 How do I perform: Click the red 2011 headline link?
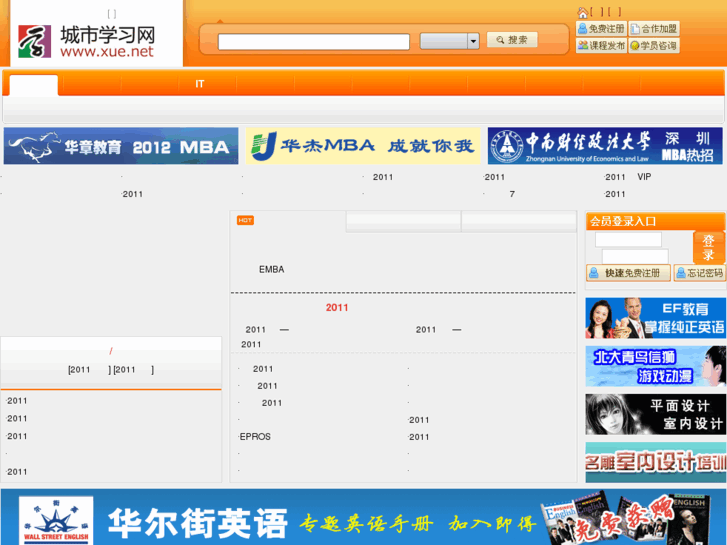click(337, 308)
